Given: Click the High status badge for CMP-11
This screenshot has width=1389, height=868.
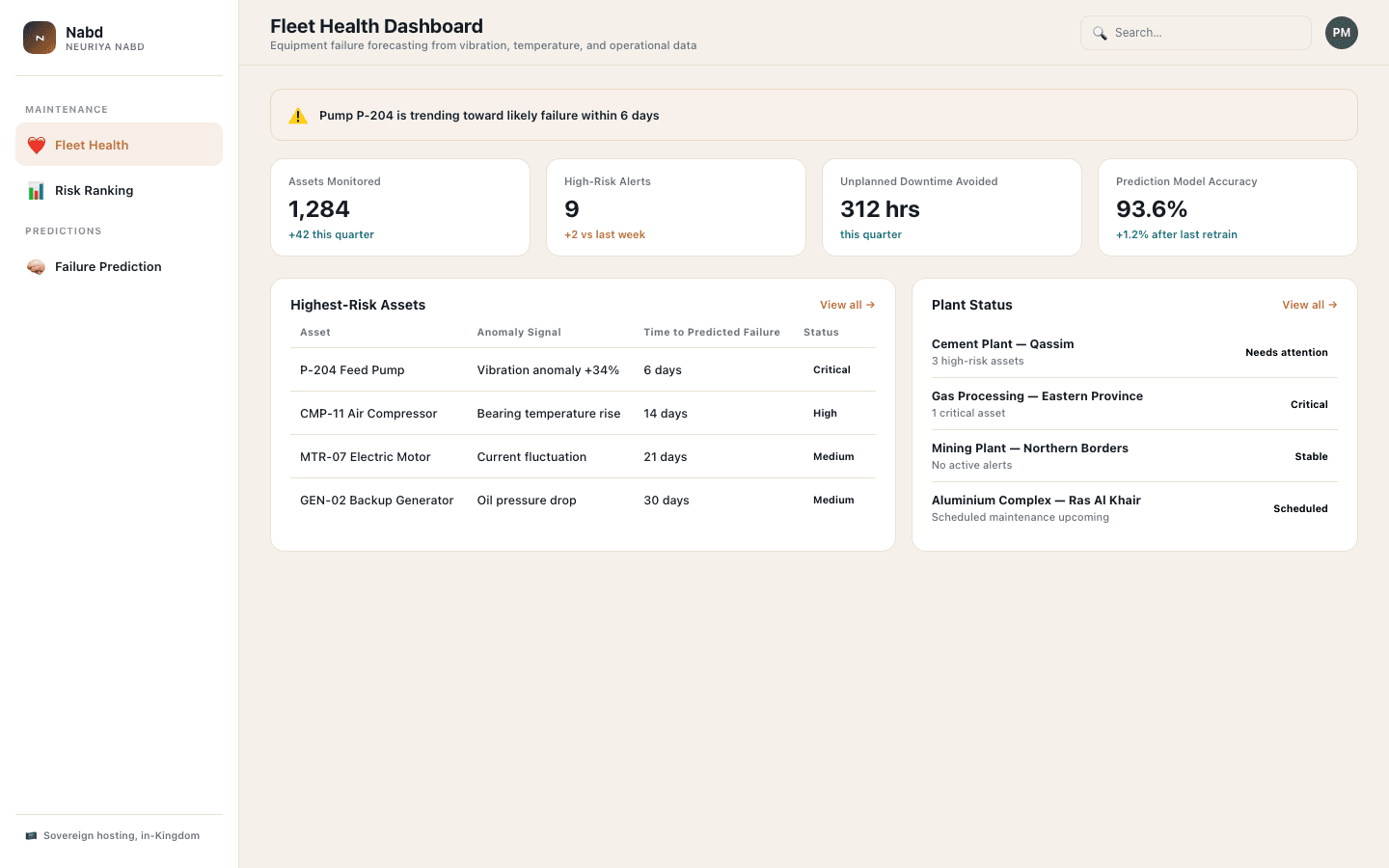Looking at the screenshot, I should click(825, 413).
